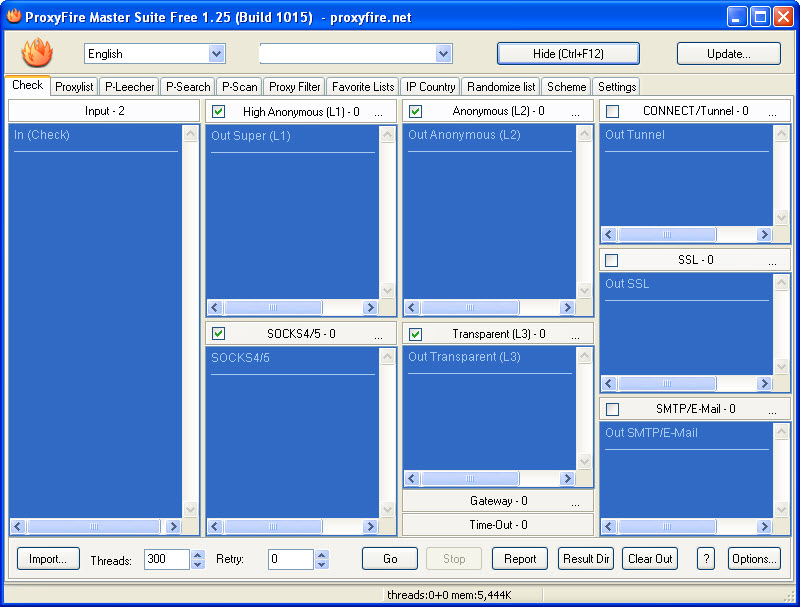The width and height of the screenshot is (800, 607).
Task: Click the Clear Out button
Action: pyautogui.click(x=650, y=559)
